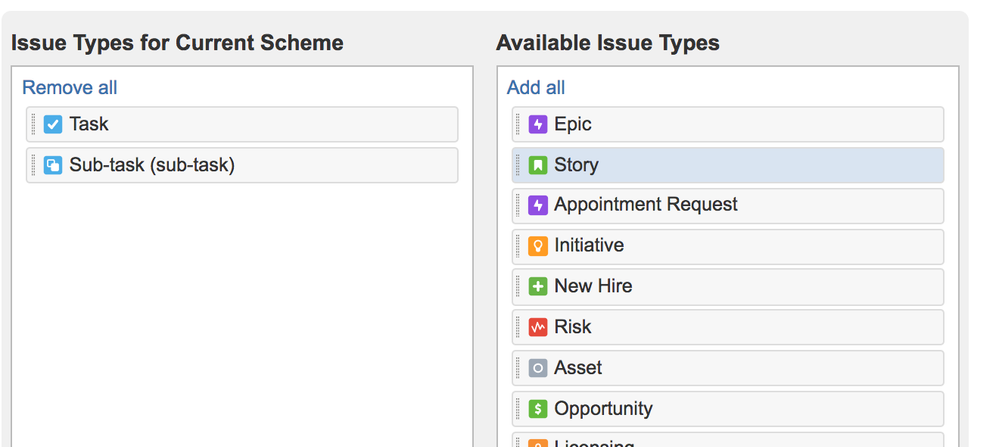Click the Add all link

click(536, 88)
